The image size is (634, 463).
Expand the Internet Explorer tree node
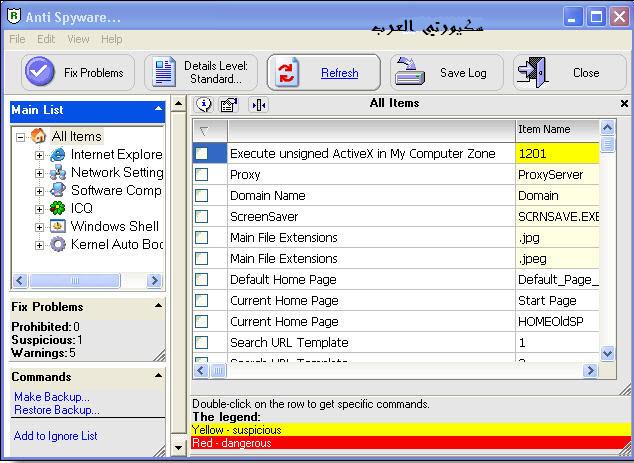[x=39, y=155]
